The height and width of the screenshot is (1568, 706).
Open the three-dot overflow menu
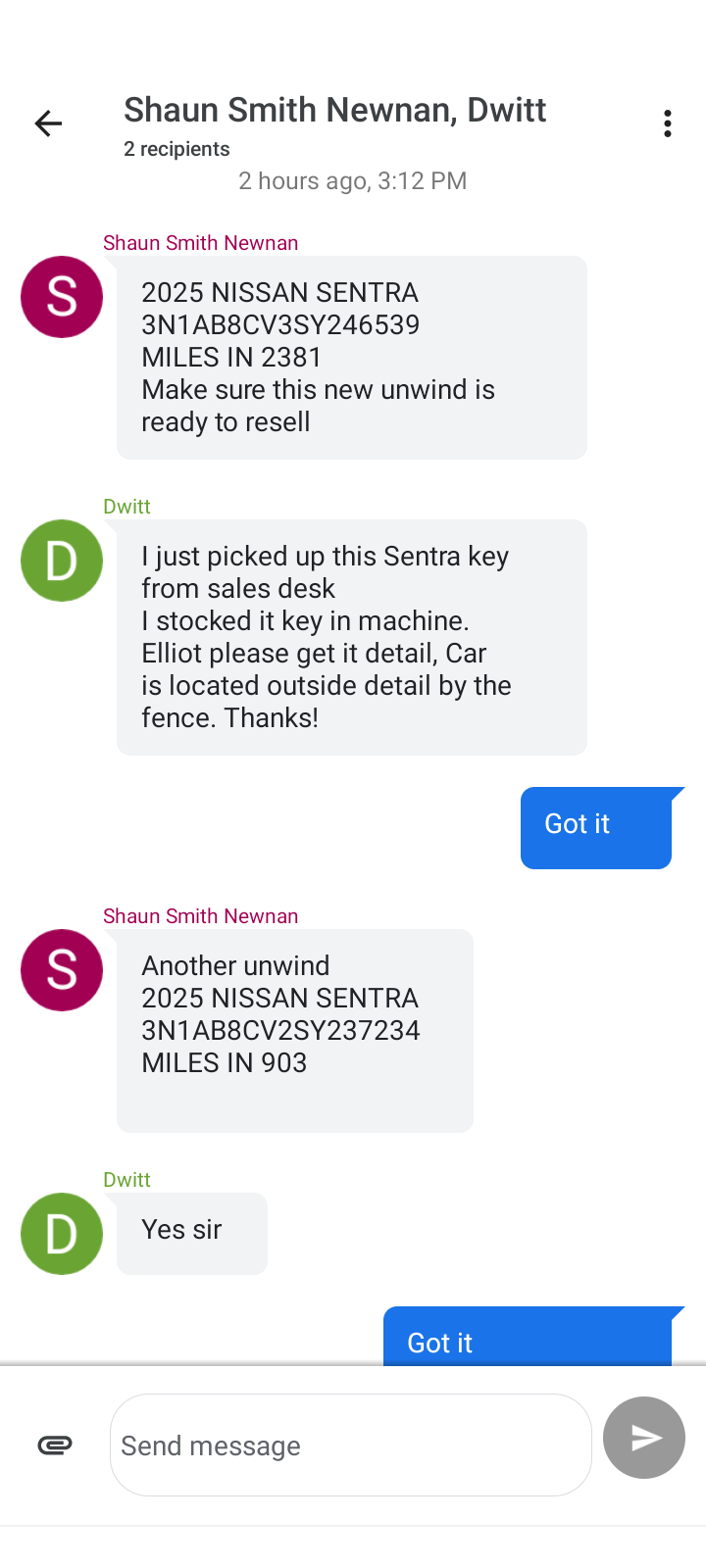667,123
